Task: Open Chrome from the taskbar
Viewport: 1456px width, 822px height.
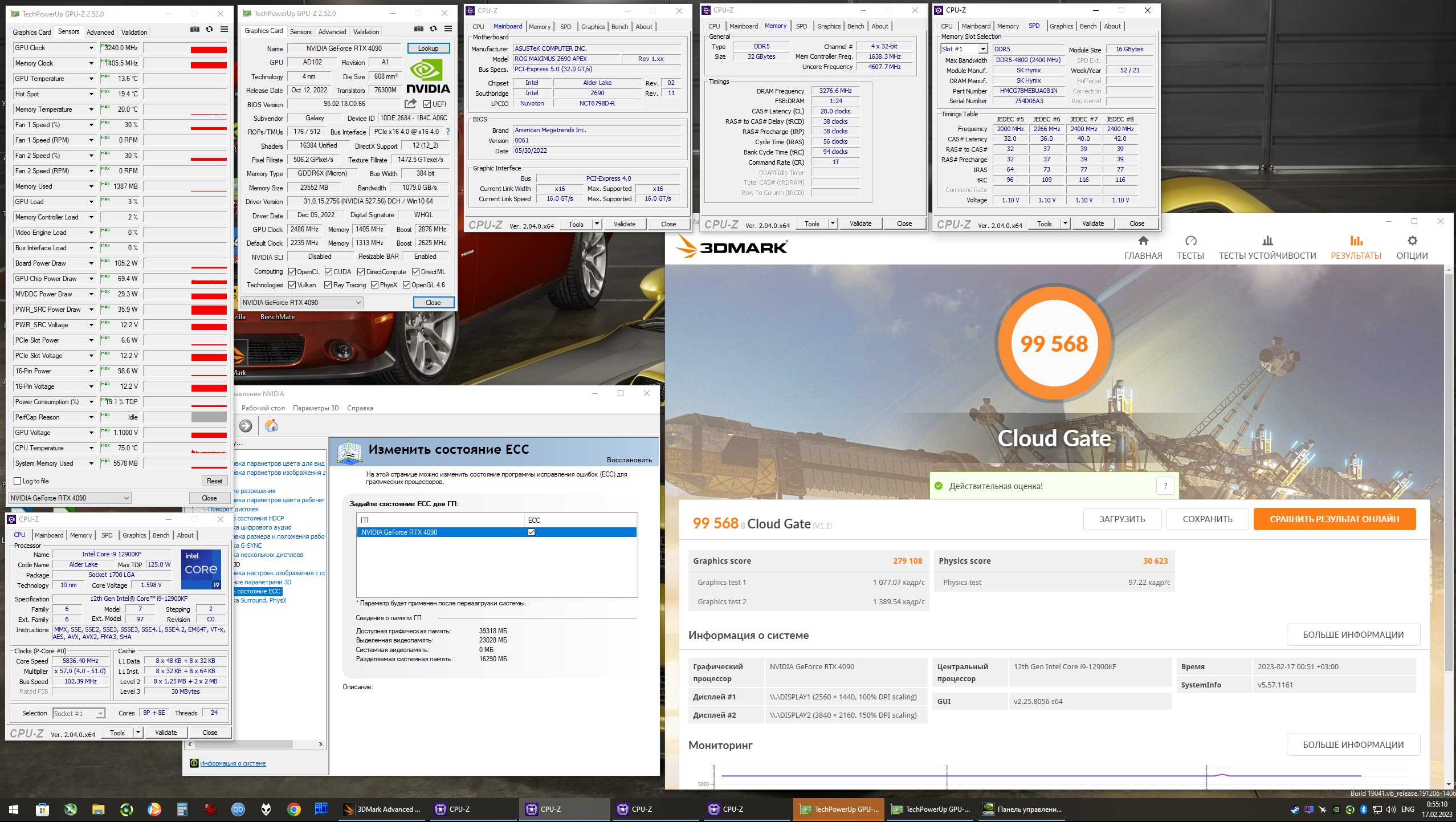Action: pyautogui.click(x=294, y=809)
